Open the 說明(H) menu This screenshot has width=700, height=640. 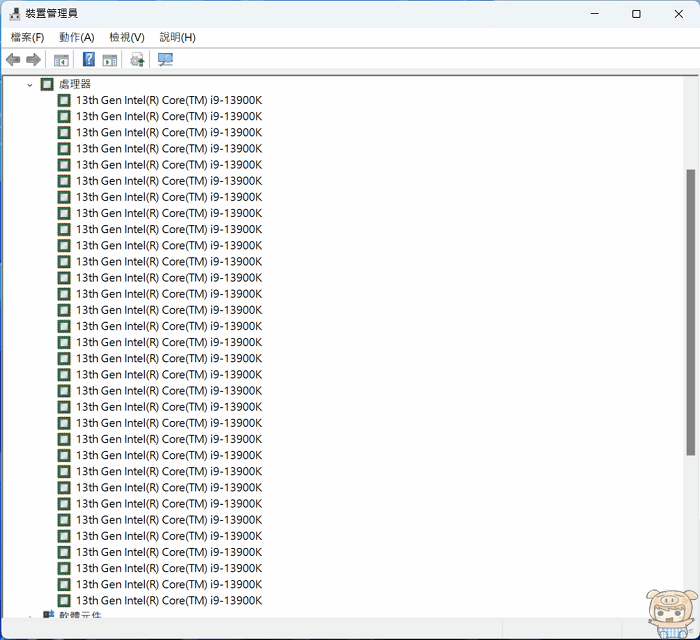point(178,37)
